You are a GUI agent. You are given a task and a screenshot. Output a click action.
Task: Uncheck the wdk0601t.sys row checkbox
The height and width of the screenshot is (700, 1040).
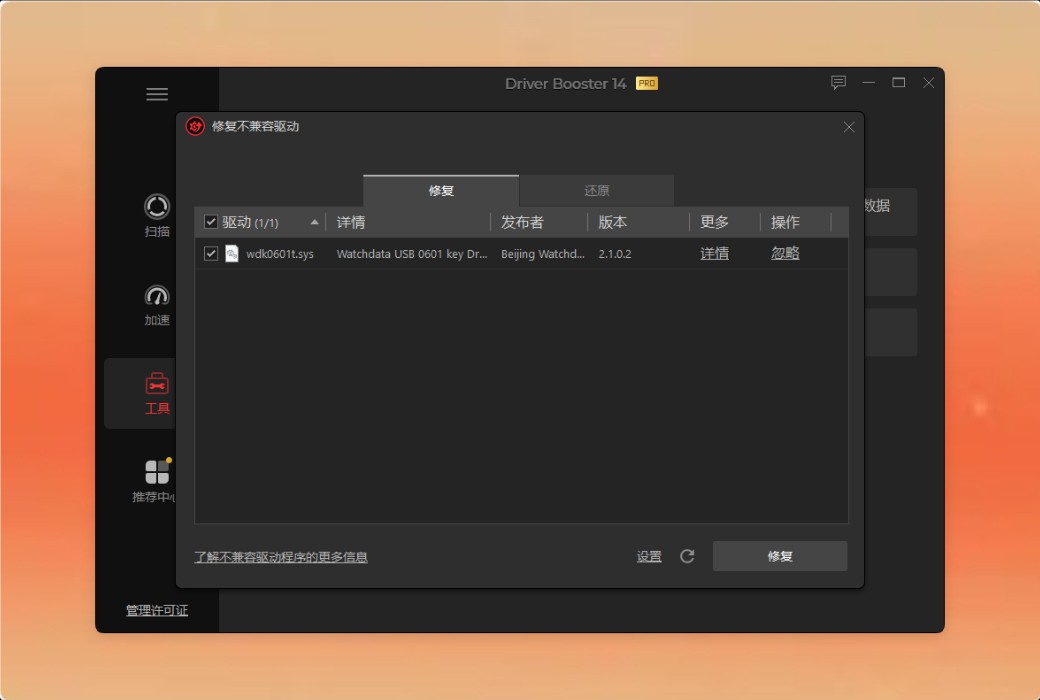pyautogui.click(x=211, y=253)
